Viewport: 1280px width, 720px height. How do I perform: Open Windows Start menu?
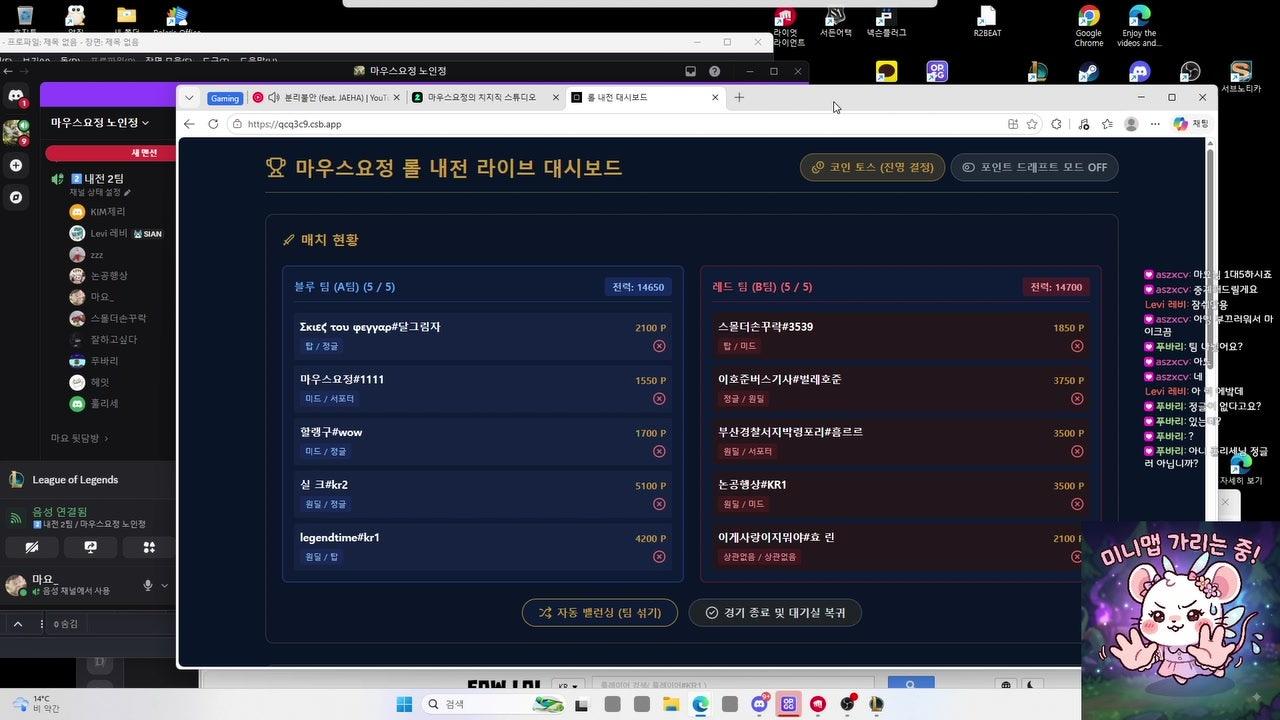(x=404, y=704)
